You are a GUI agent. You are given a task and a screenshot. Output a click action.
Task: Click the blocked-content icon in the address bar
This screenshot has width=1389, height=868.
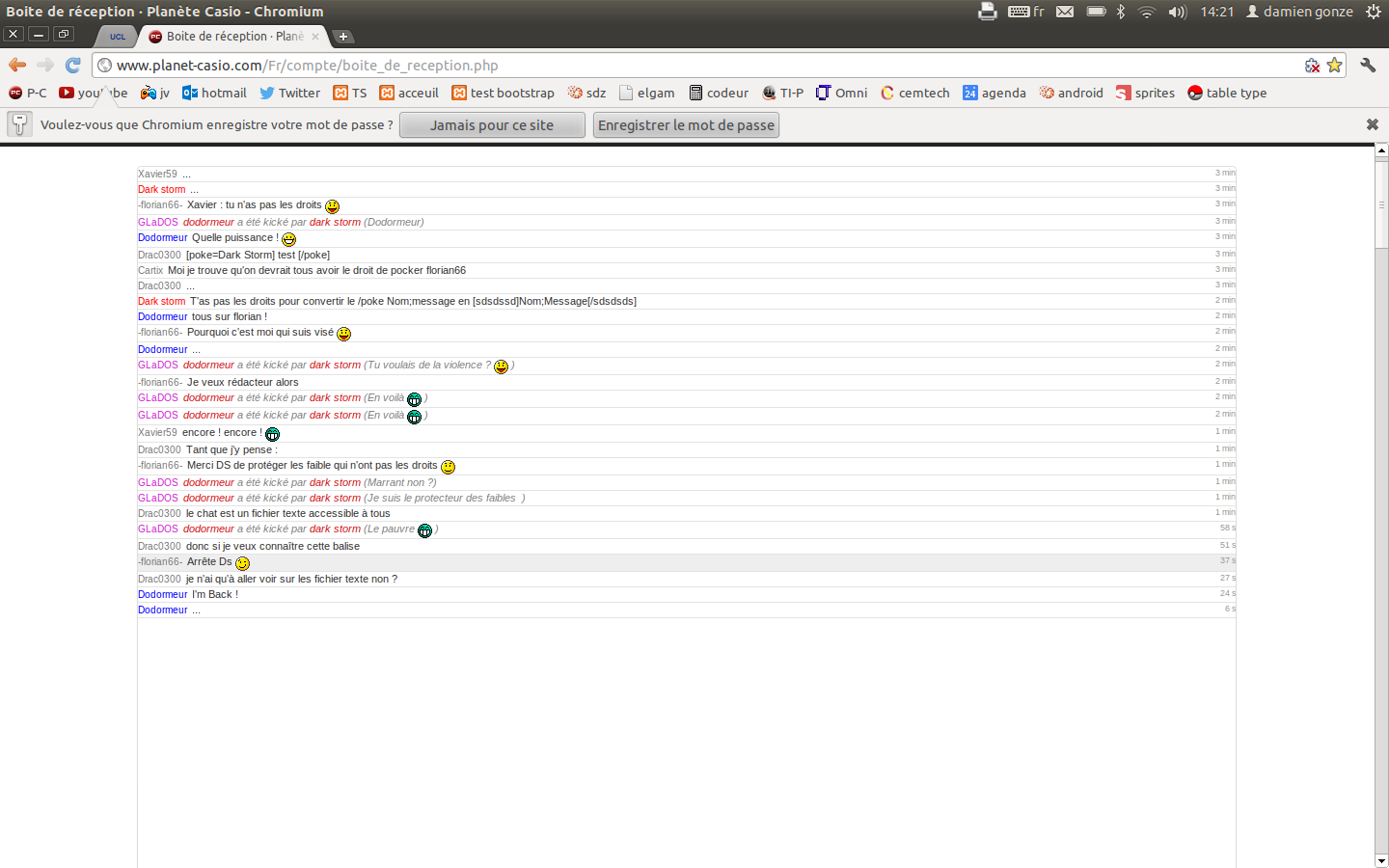1313,66
